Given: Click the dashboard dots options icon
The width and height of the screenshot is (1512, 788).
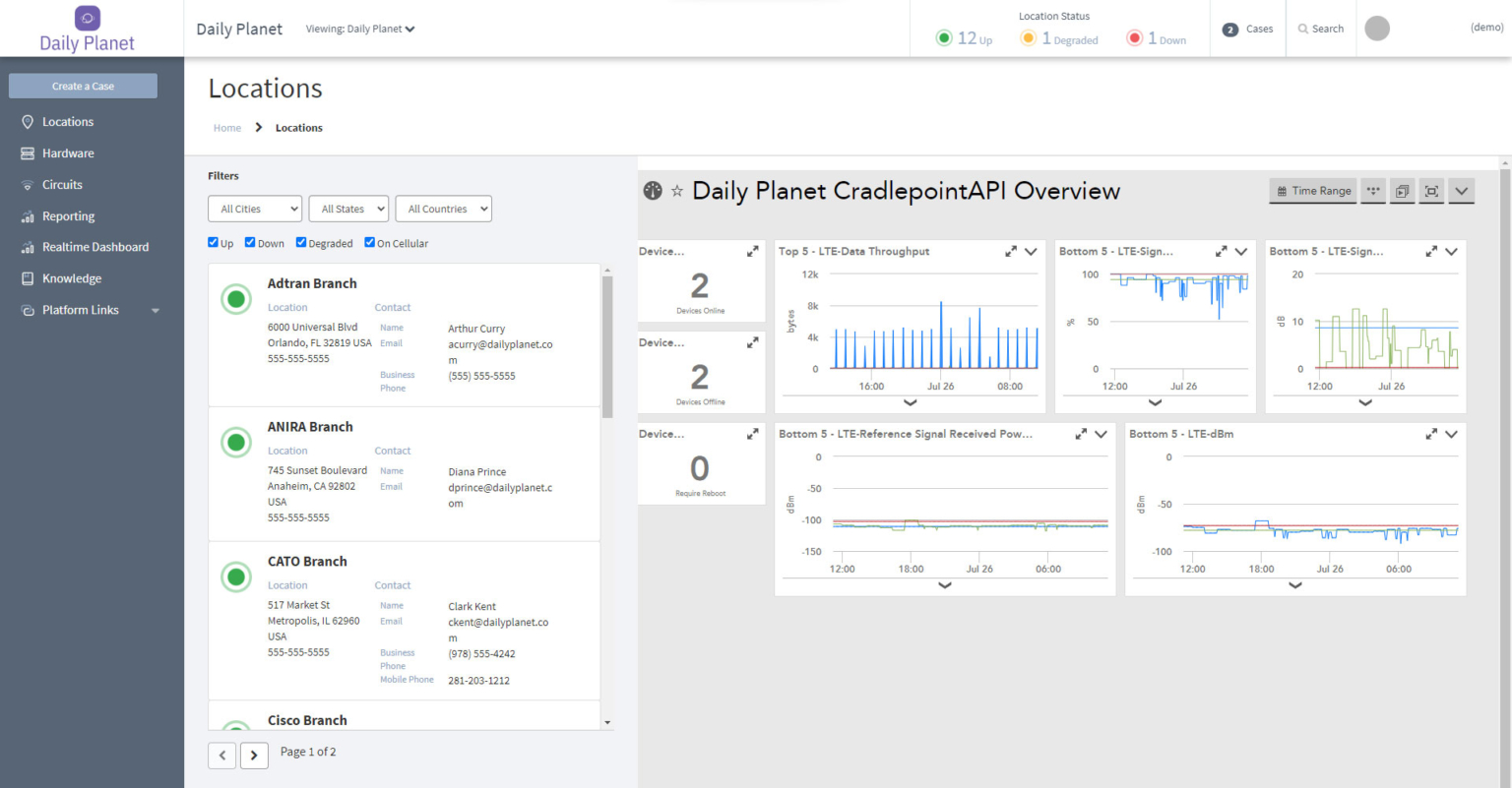Looking at the screenshot, I should pyautogui.click(x=1373, y=191).
